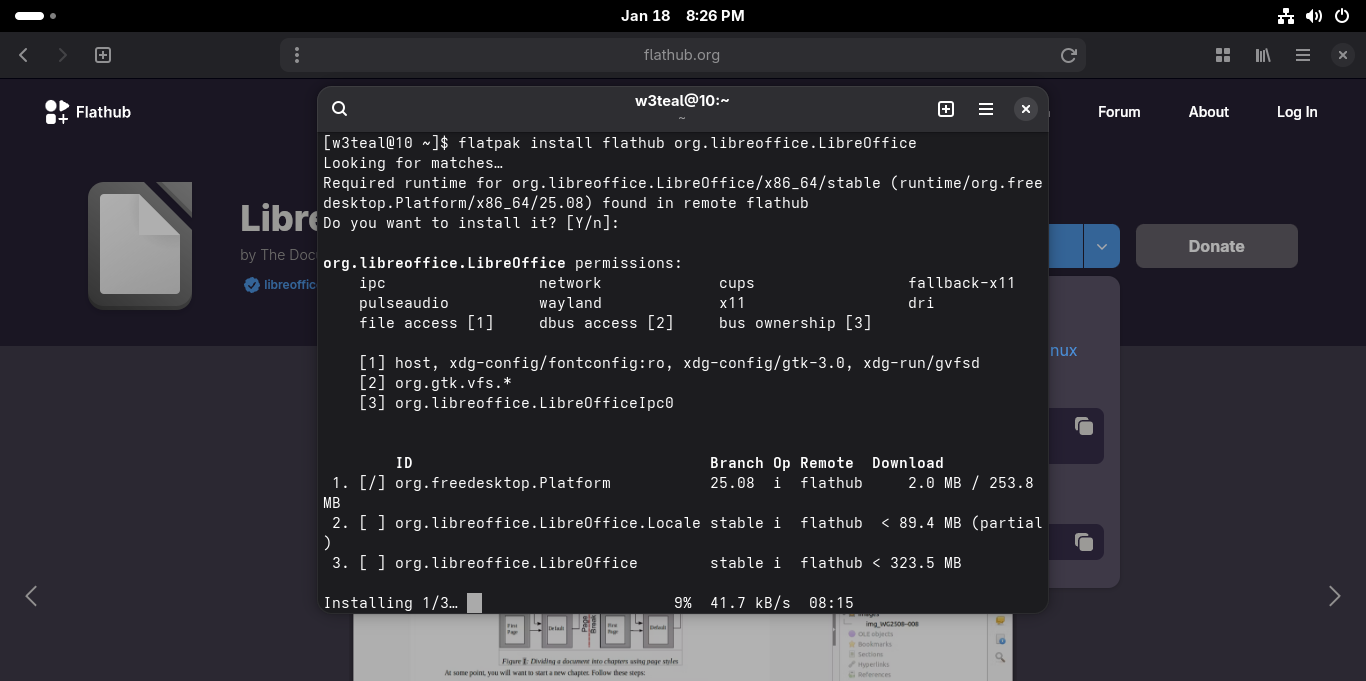The width and height of the screenshot is (1366, 681).
Task: Click the w3teal@10:~ terminal title
Action: [682, 101]
